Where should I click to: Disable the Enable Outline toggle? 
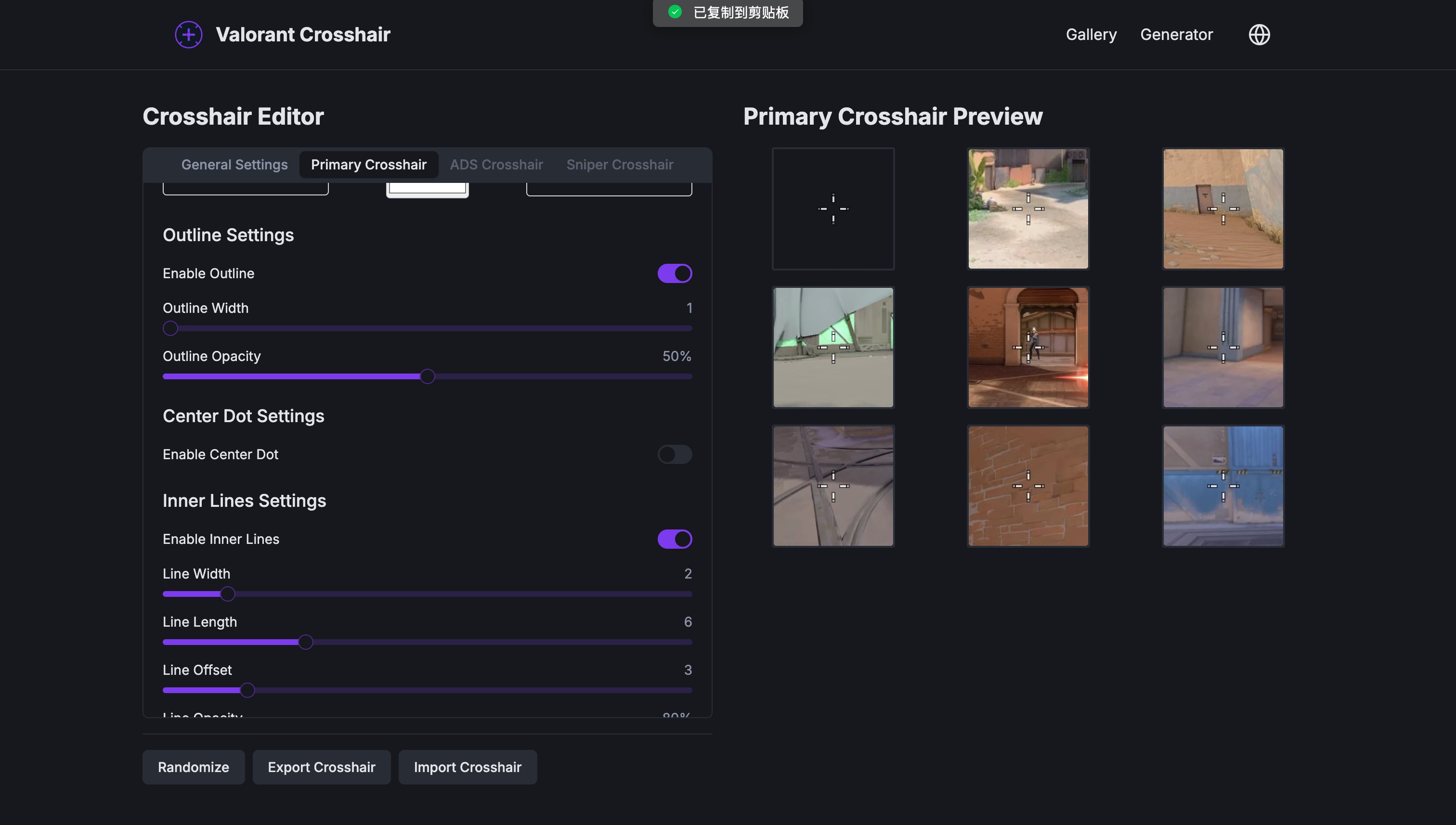tap(675, 273)
